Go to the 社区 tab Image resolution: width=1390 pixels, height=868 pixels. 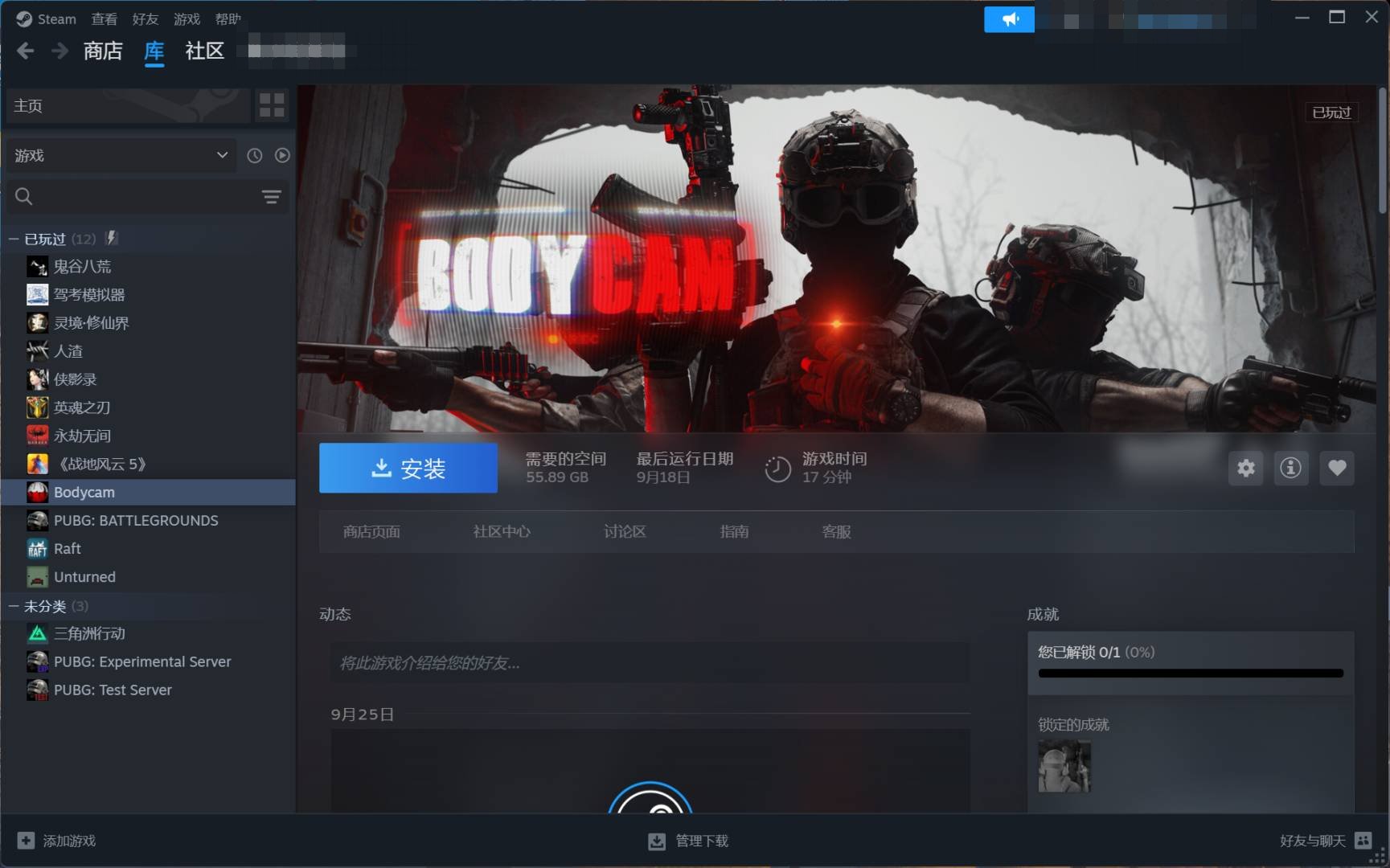click(x=205, y=51)
